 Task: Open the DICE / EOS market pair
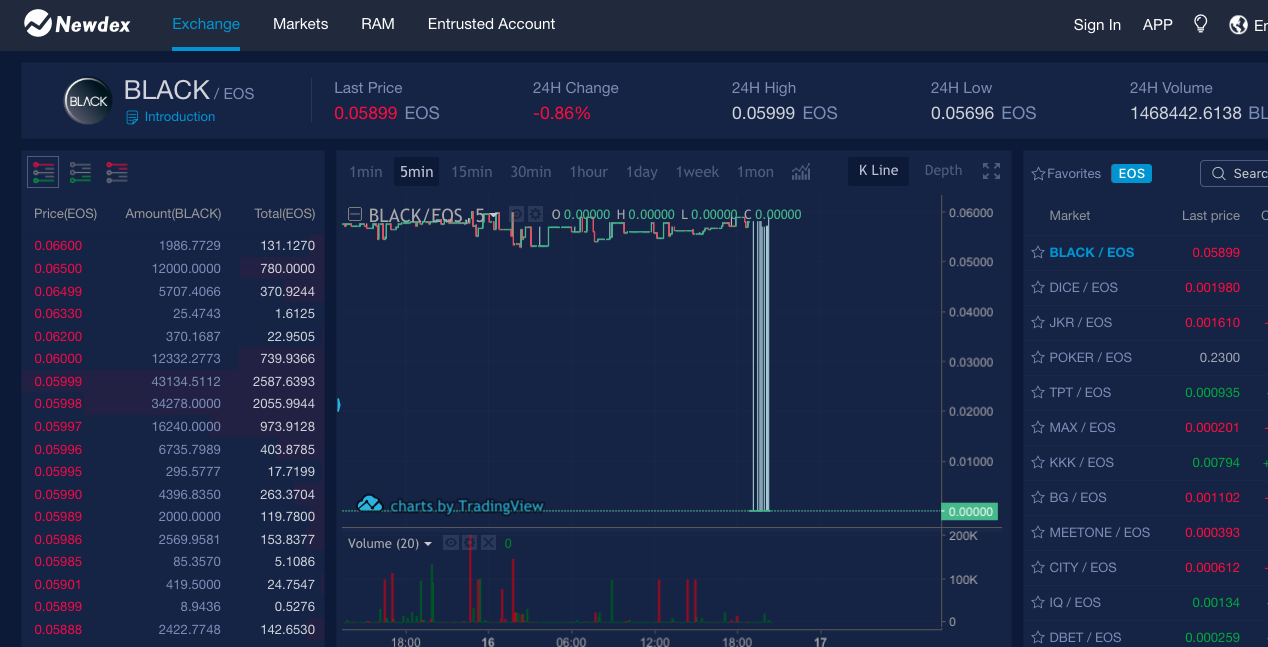pos(1083,287)
